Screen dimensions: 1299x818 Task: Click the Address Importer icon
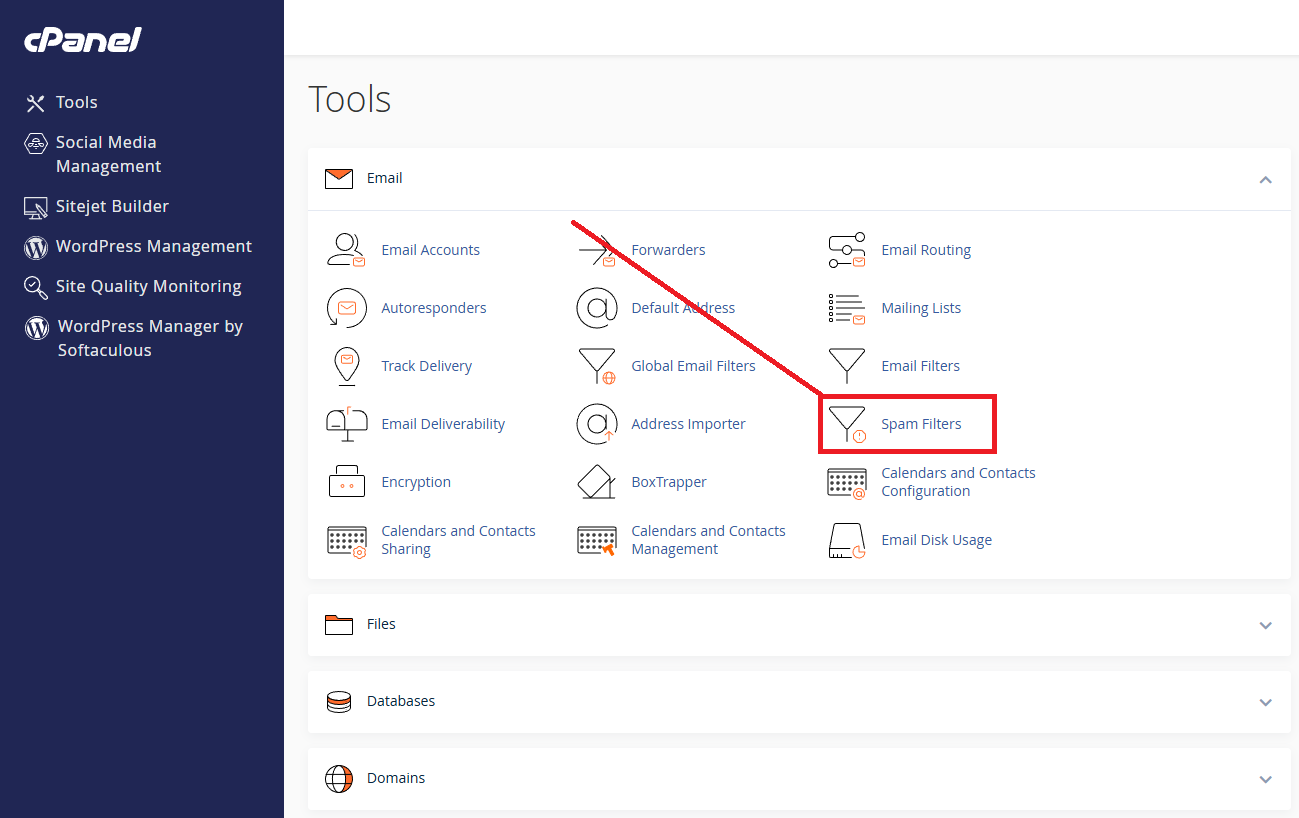[x=597, y=424]
